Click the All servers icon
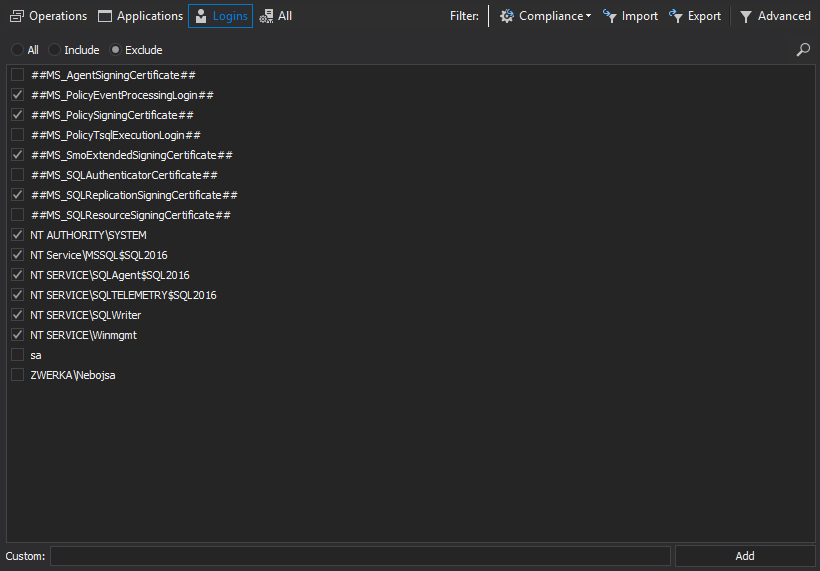 [x=266, y=16]
